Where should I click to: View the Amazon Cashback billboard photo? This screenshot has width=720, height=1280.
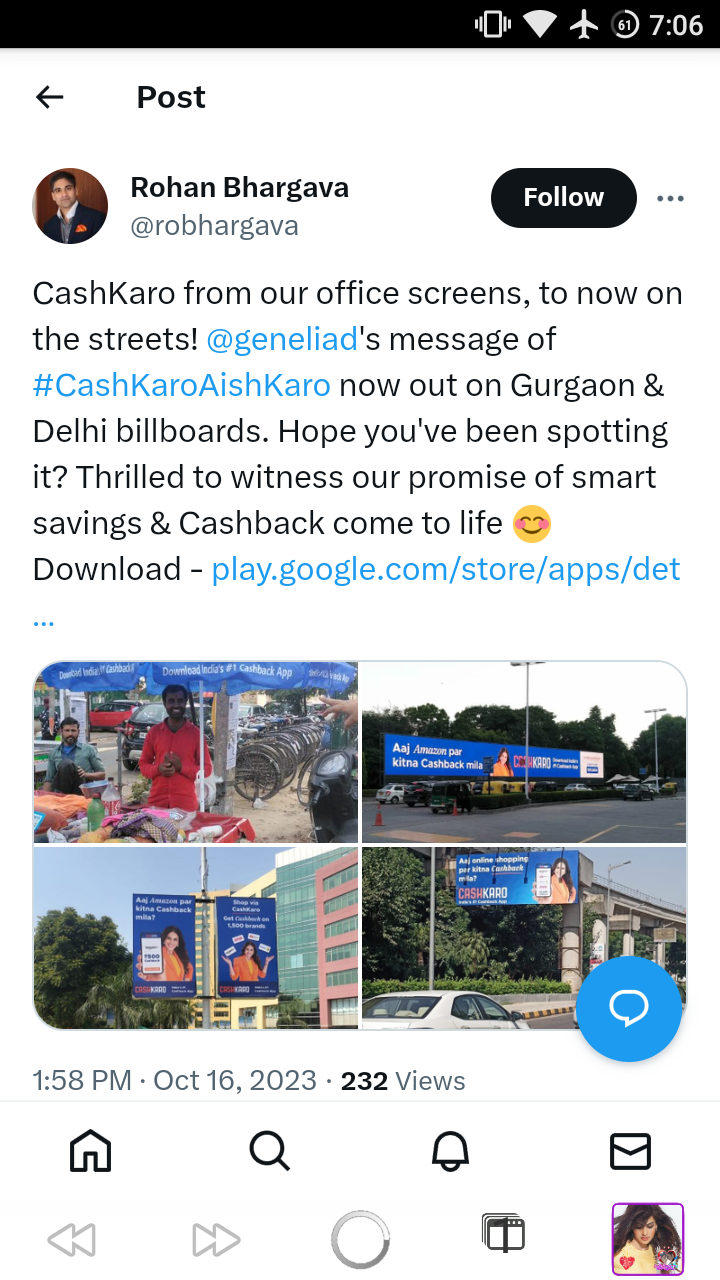tap(524, 753)
